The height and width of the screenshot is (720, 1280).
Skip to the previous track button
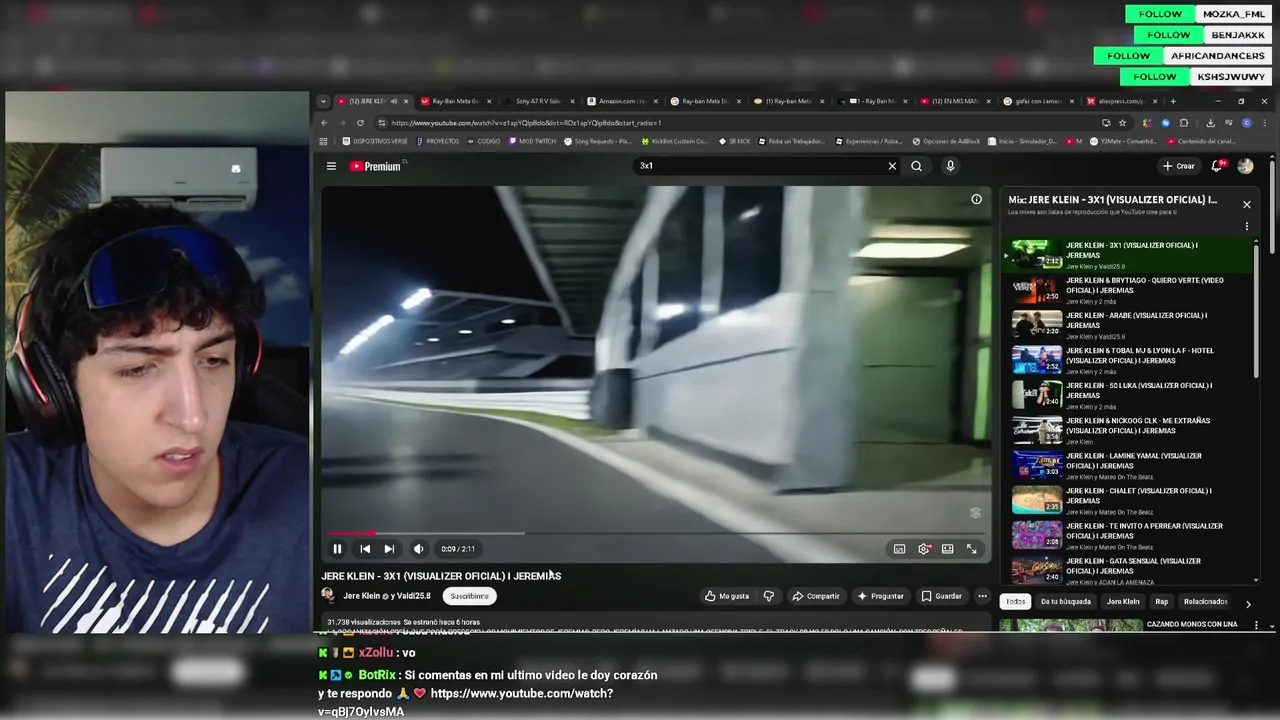(365, 549)
